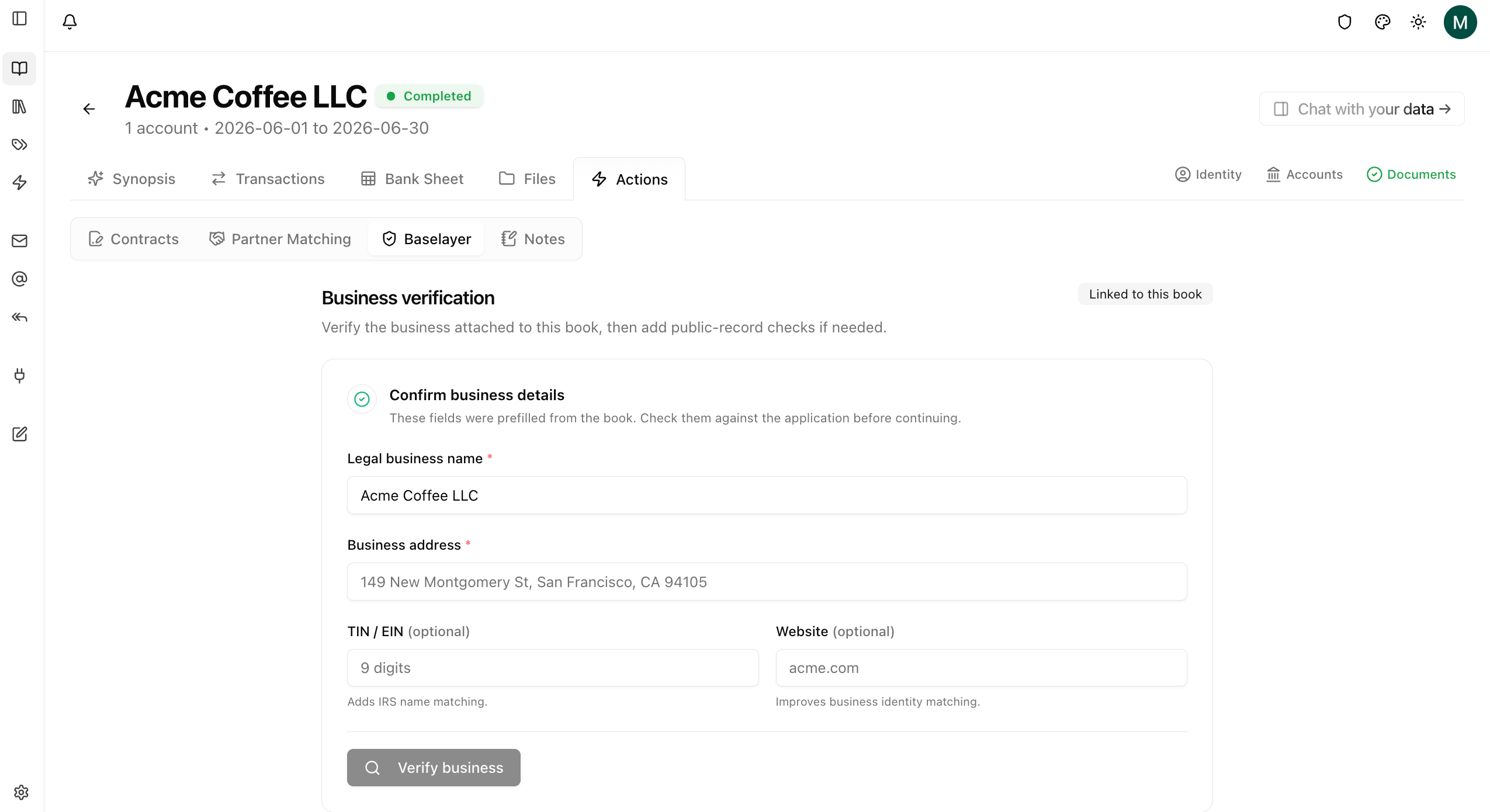The height and width of the screenshot is (812, 1490).
Task: Focus the Business address field
Action: pyautogui.click(x=767, y=582)
